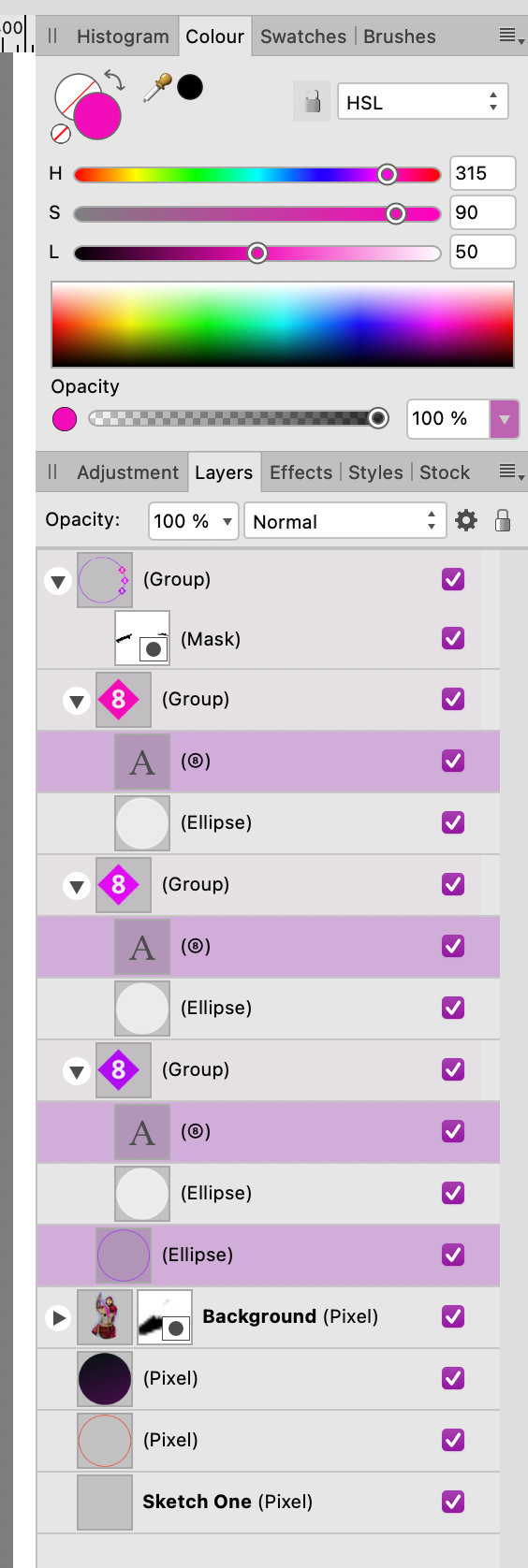Toggle the colour panel lock icon
Image resolution: width=528 pixels, height=1568 pixels.
click(313, 101)
